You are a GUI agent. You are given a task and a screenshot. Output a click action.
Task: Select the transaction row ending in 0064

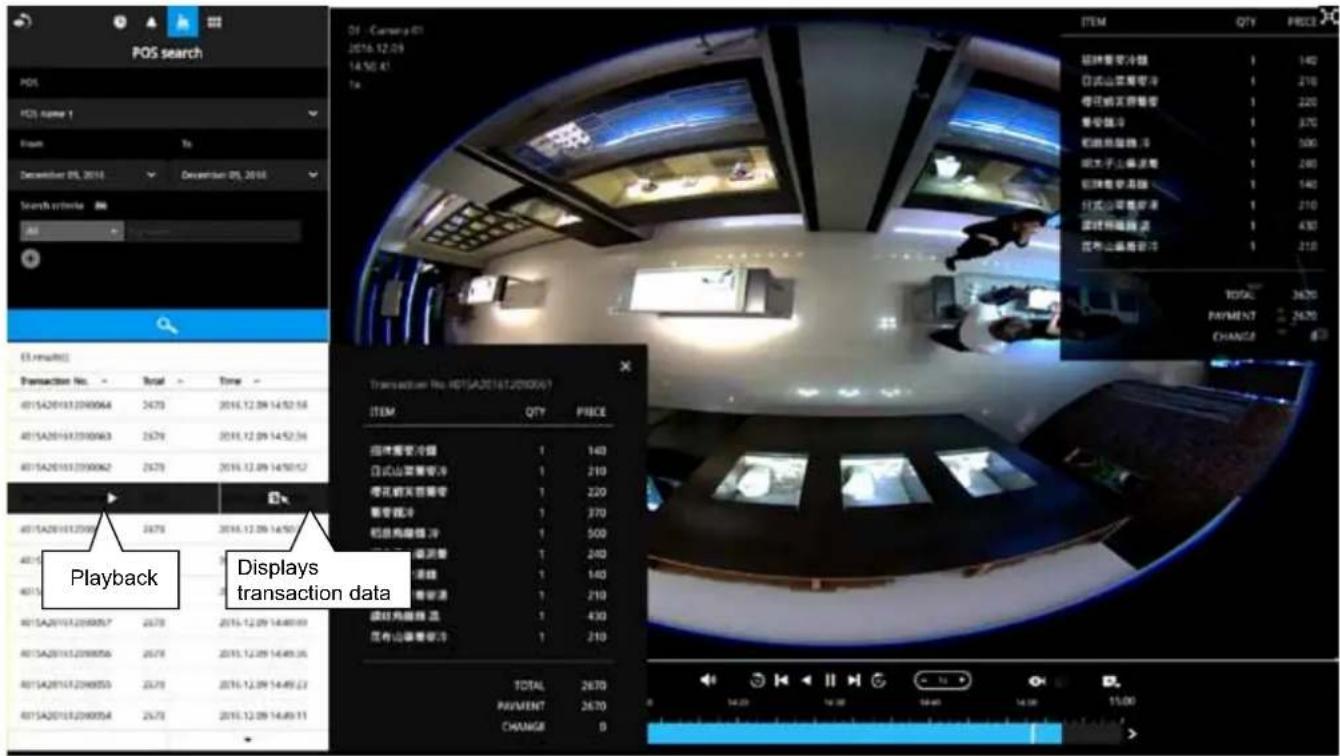point(167,406)
